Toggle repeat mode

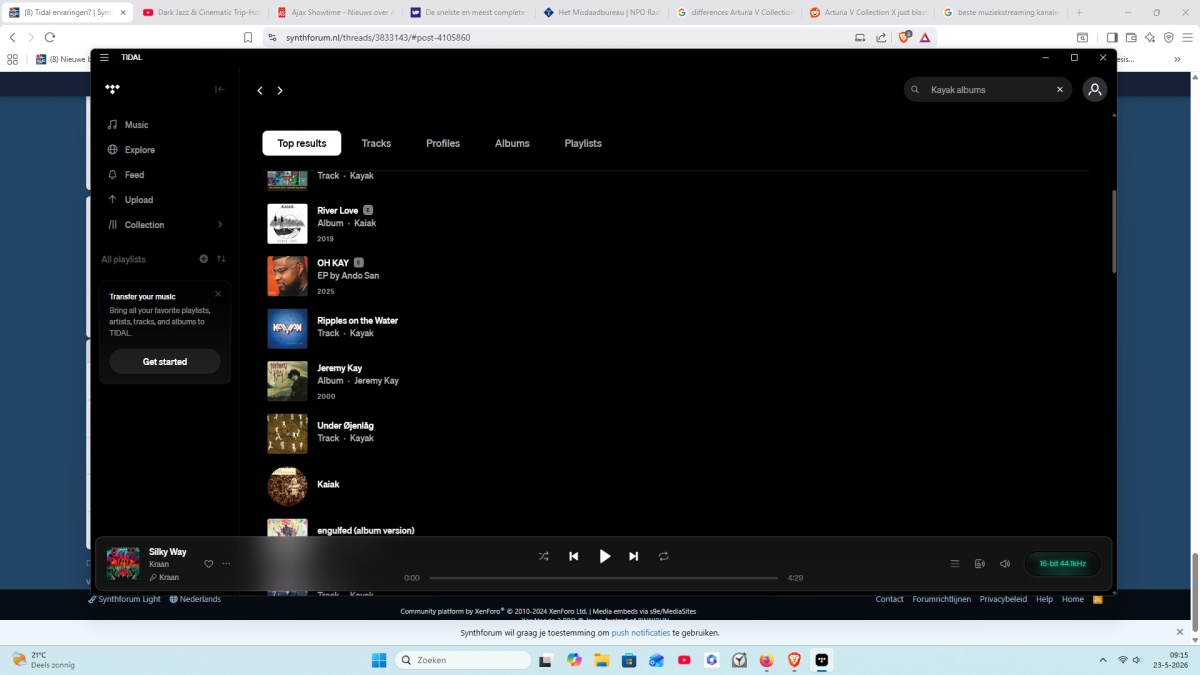663,556
